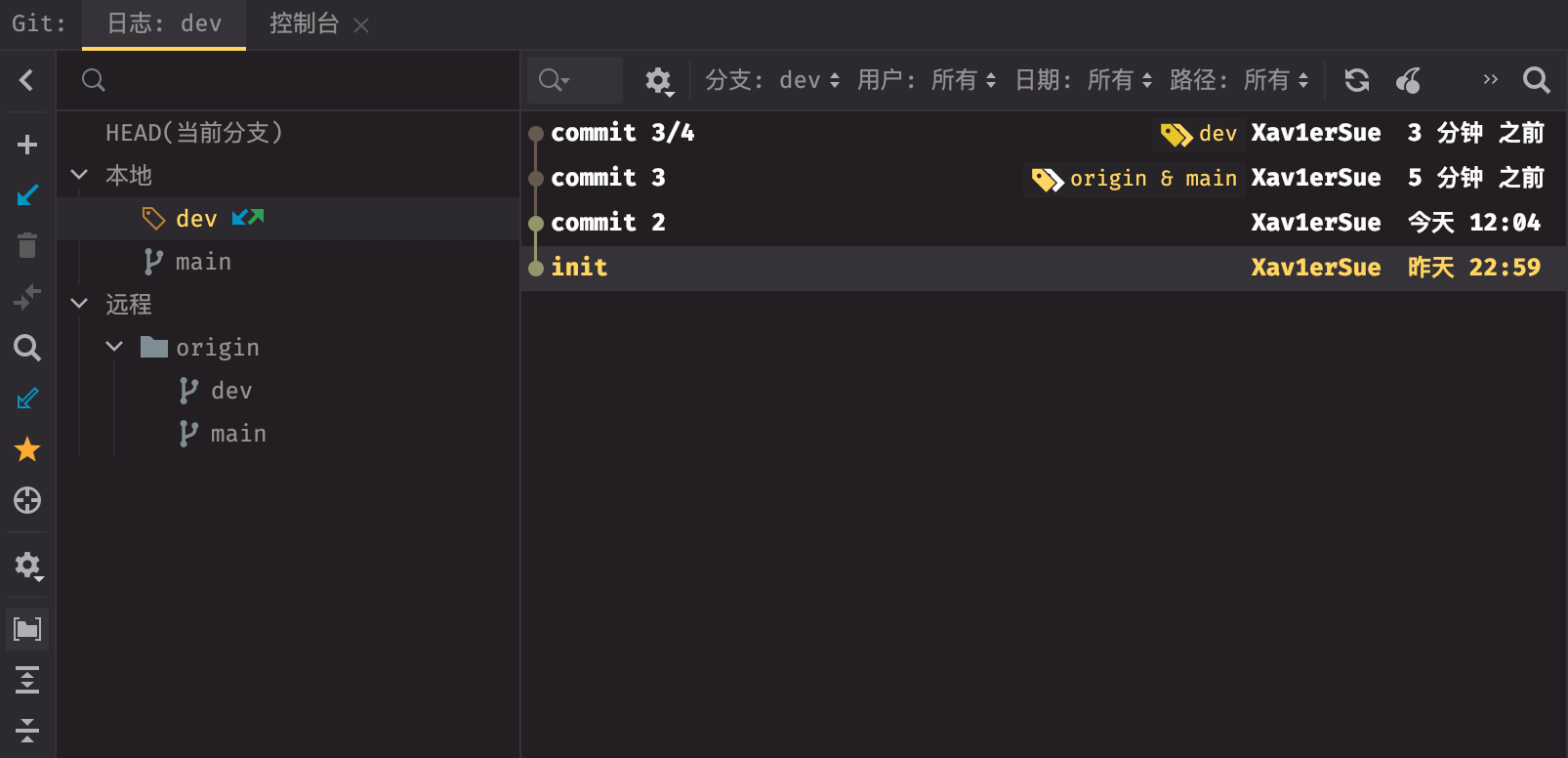Toggle the group by directory bracket icon

click(27, 629)
